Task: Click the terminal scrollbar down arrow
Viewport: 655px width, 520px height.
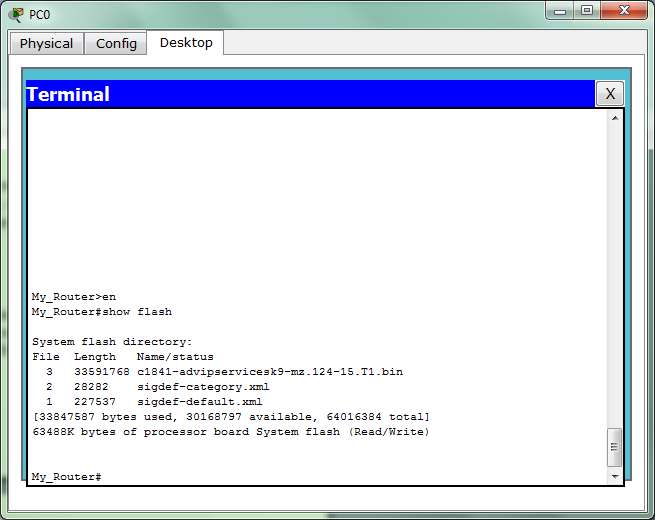Action: click(615, 477)
